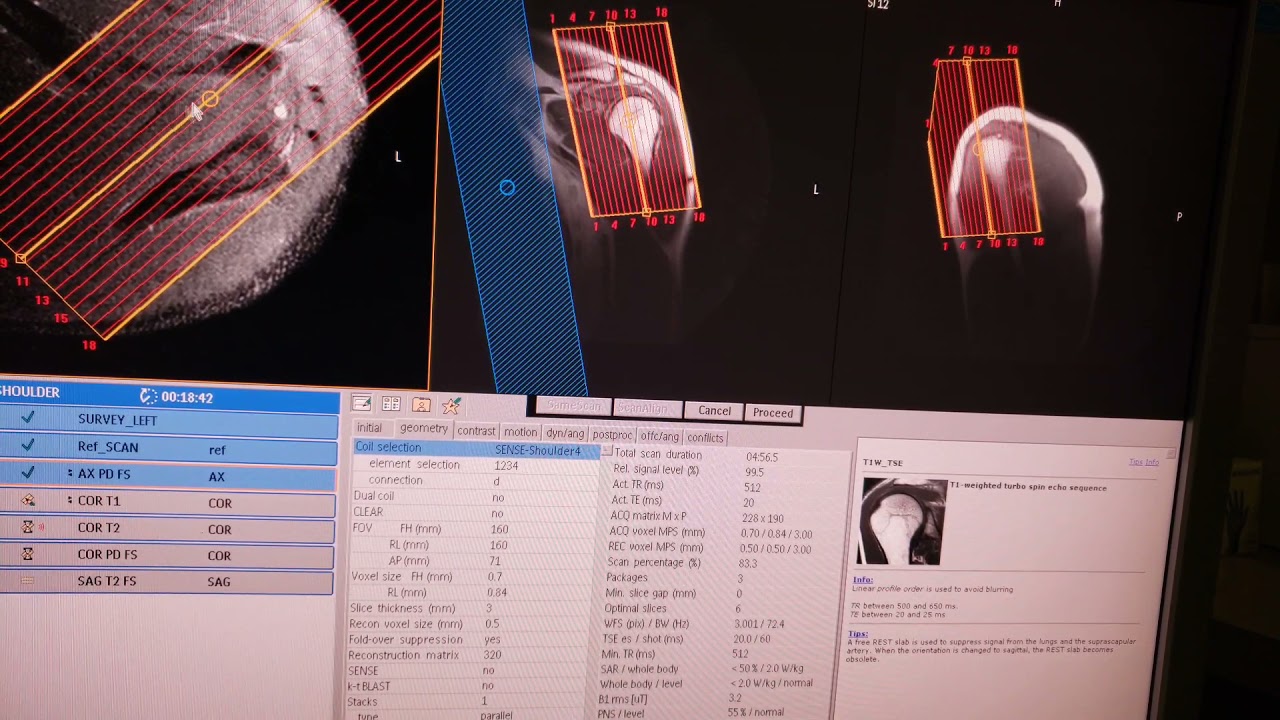Click the Dual coil value no
The height and width of the screenshot is (720, 1280).
[x=498, y=497]
